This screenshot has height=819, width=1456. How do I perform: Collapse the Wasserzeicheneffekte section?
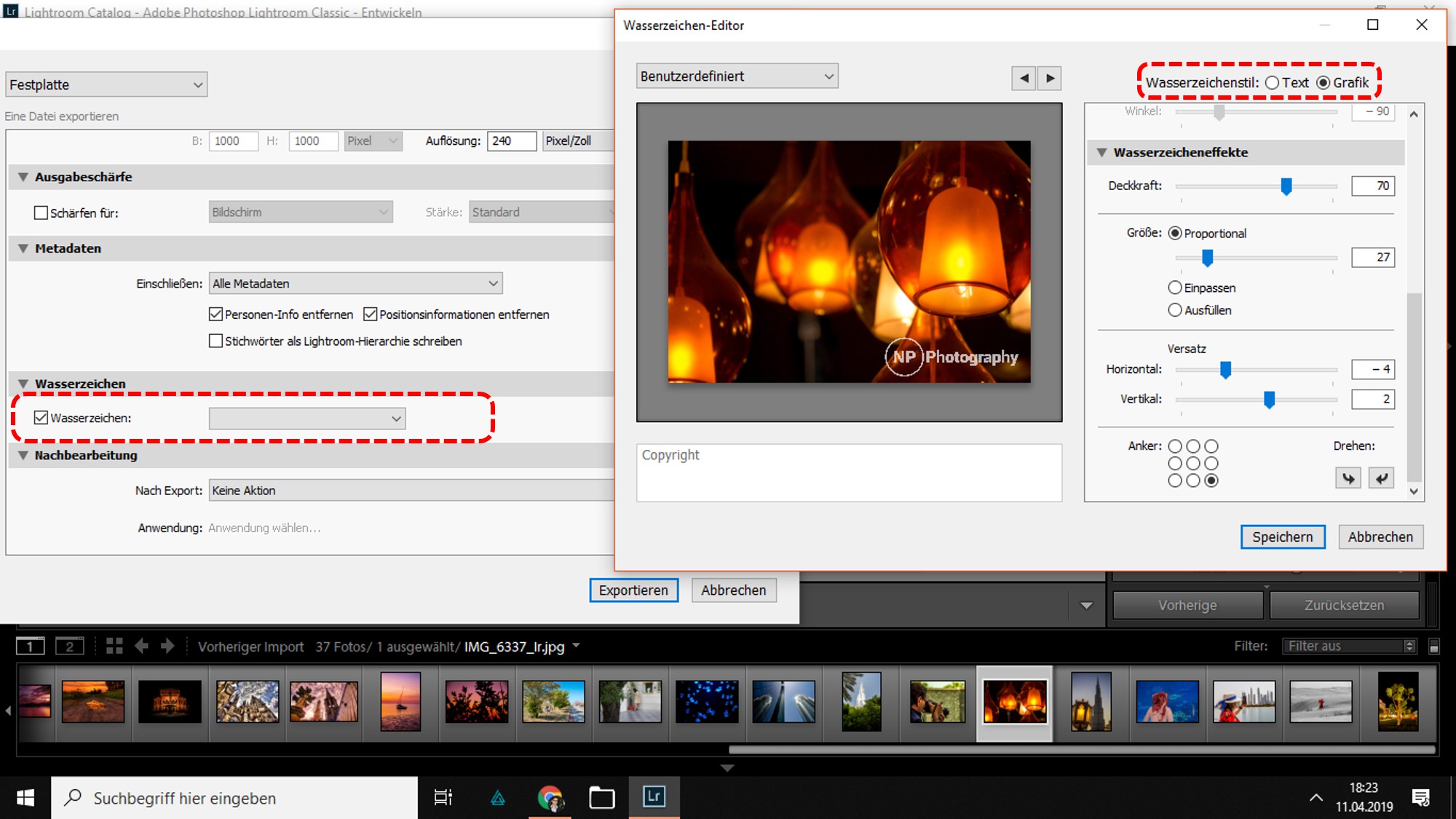(1101, 152)
